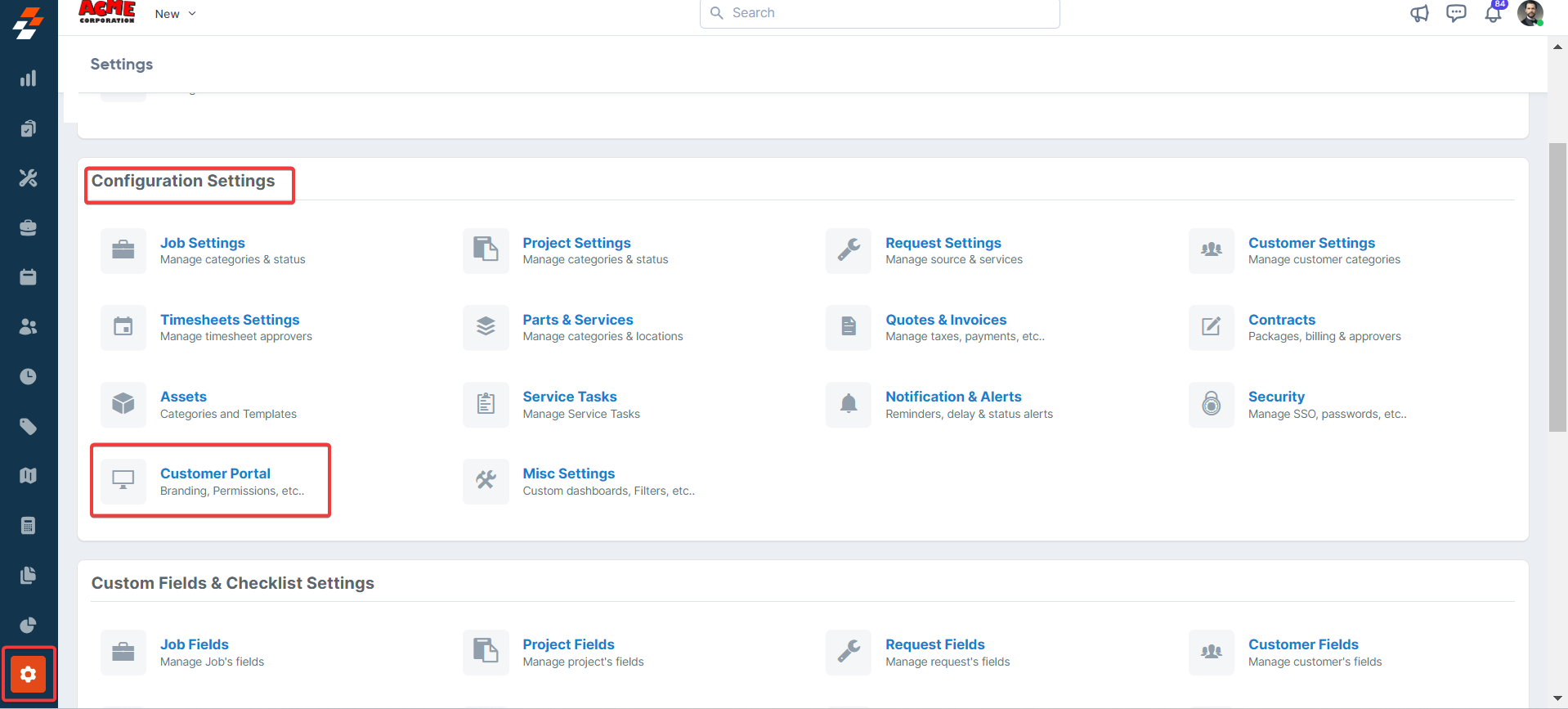Image resolution: width=1568 pixels, height=709 pixels.
Task: Expand the New dropdown menu
Action: 175,14
